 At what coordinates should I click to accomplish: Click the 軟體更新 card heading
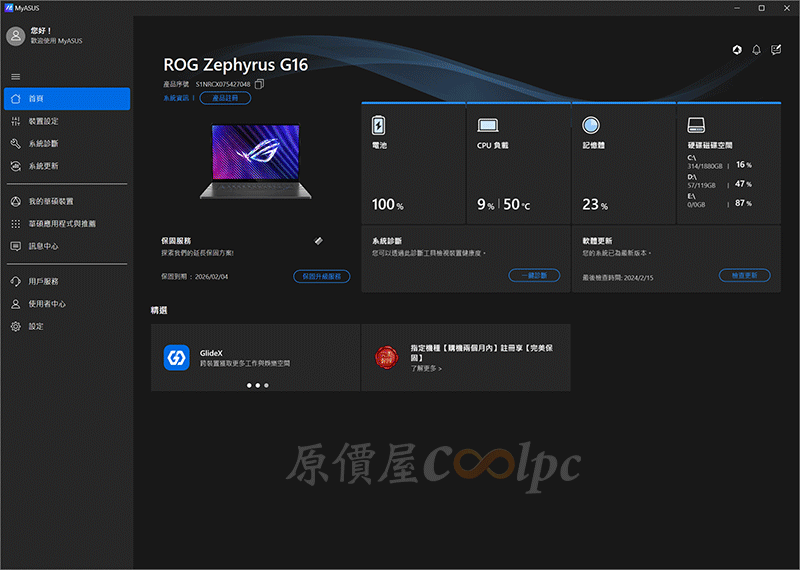point(597,240)
